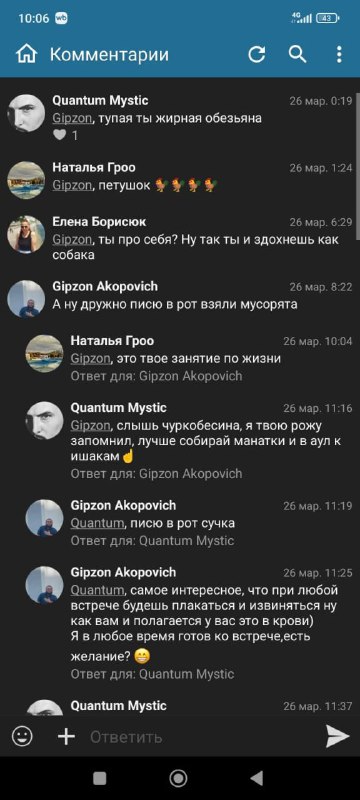Send the reply with arrow icon

338,736
